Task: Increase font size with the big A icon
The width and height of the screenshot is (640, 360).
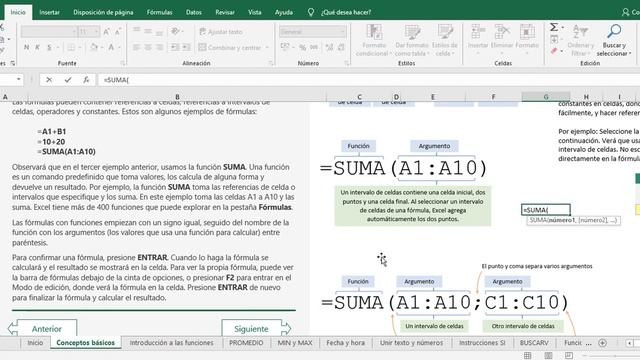Action: (106, 31)
